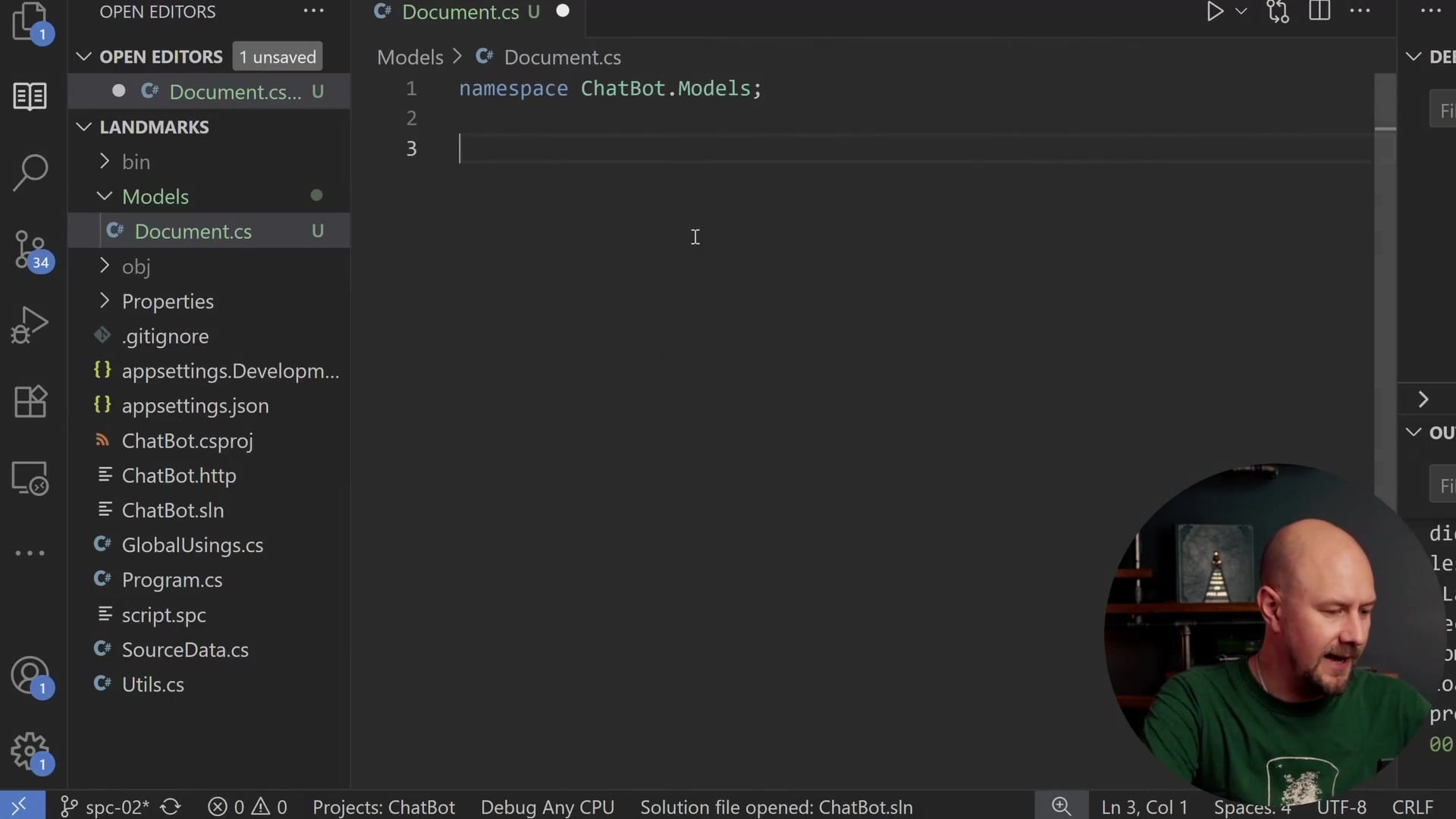Open the Run and Debug view
Screen dimensions: 1456x819
coord(30,325)
